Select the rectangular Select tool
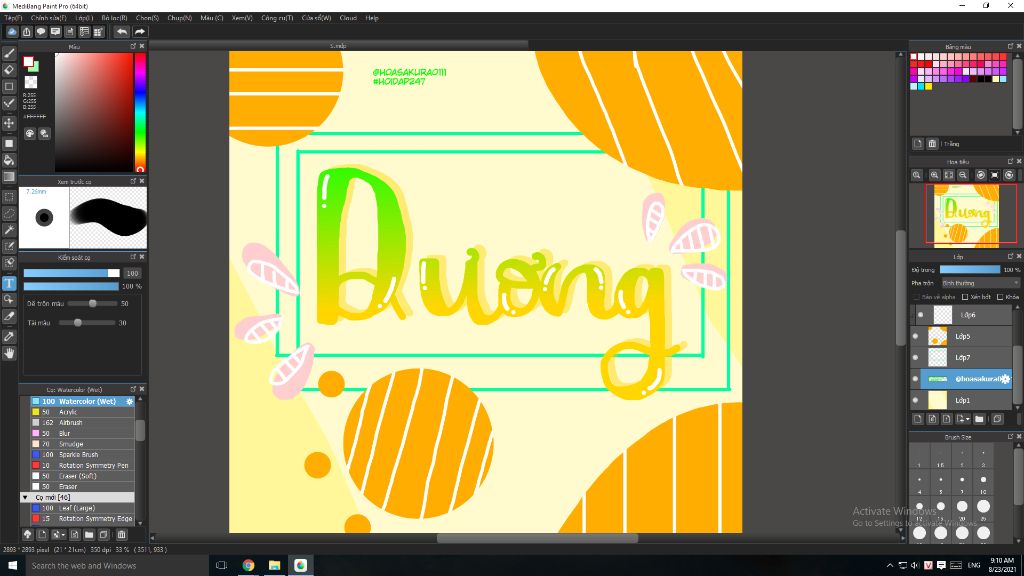Screen dimensions: 1024x576 point(9,197)
